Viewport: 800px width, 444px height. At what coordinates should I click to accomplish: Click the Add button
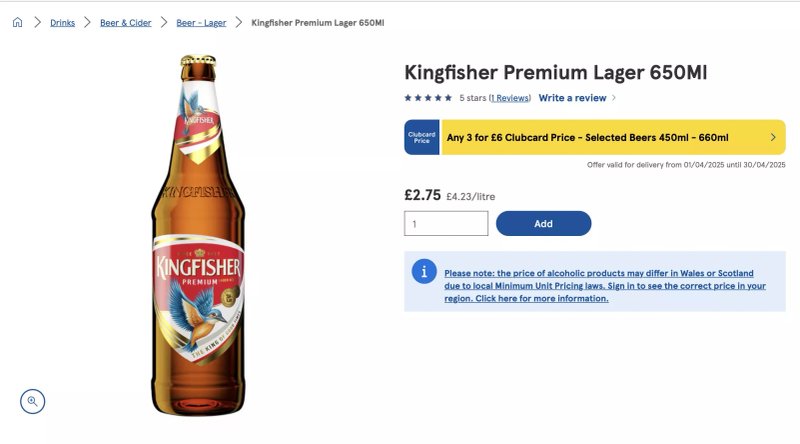pos(543,224)
